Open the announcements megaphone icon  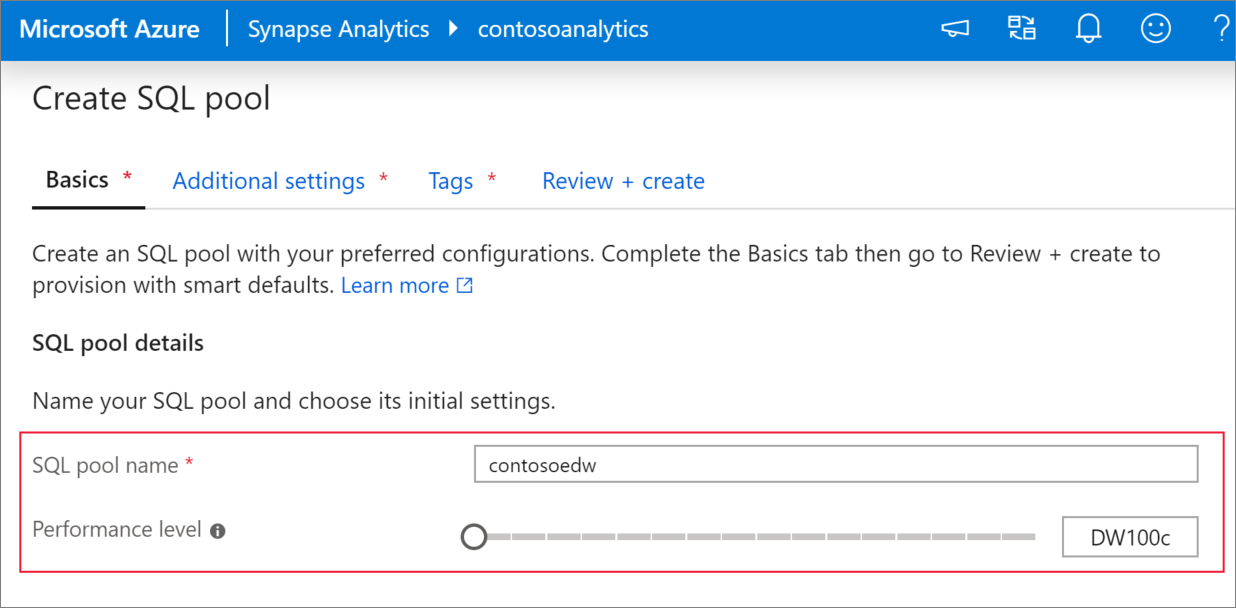pyautogui.click(x=954, y=28)
